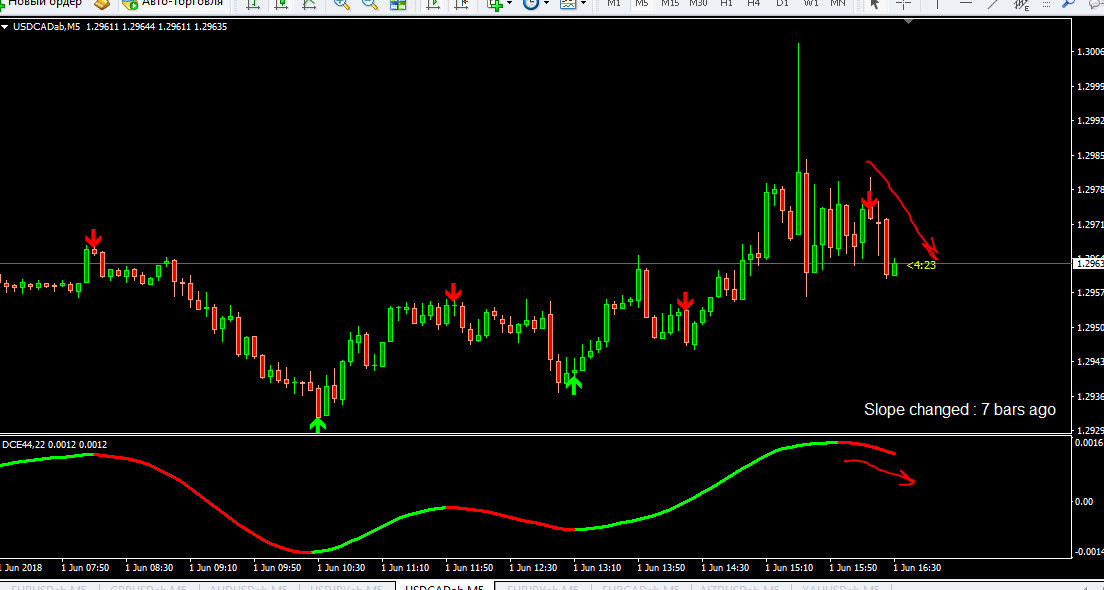Expand the templates dropdown arrow
Viewport: 1104px width, 590px height.
click(x=583, y=4)
